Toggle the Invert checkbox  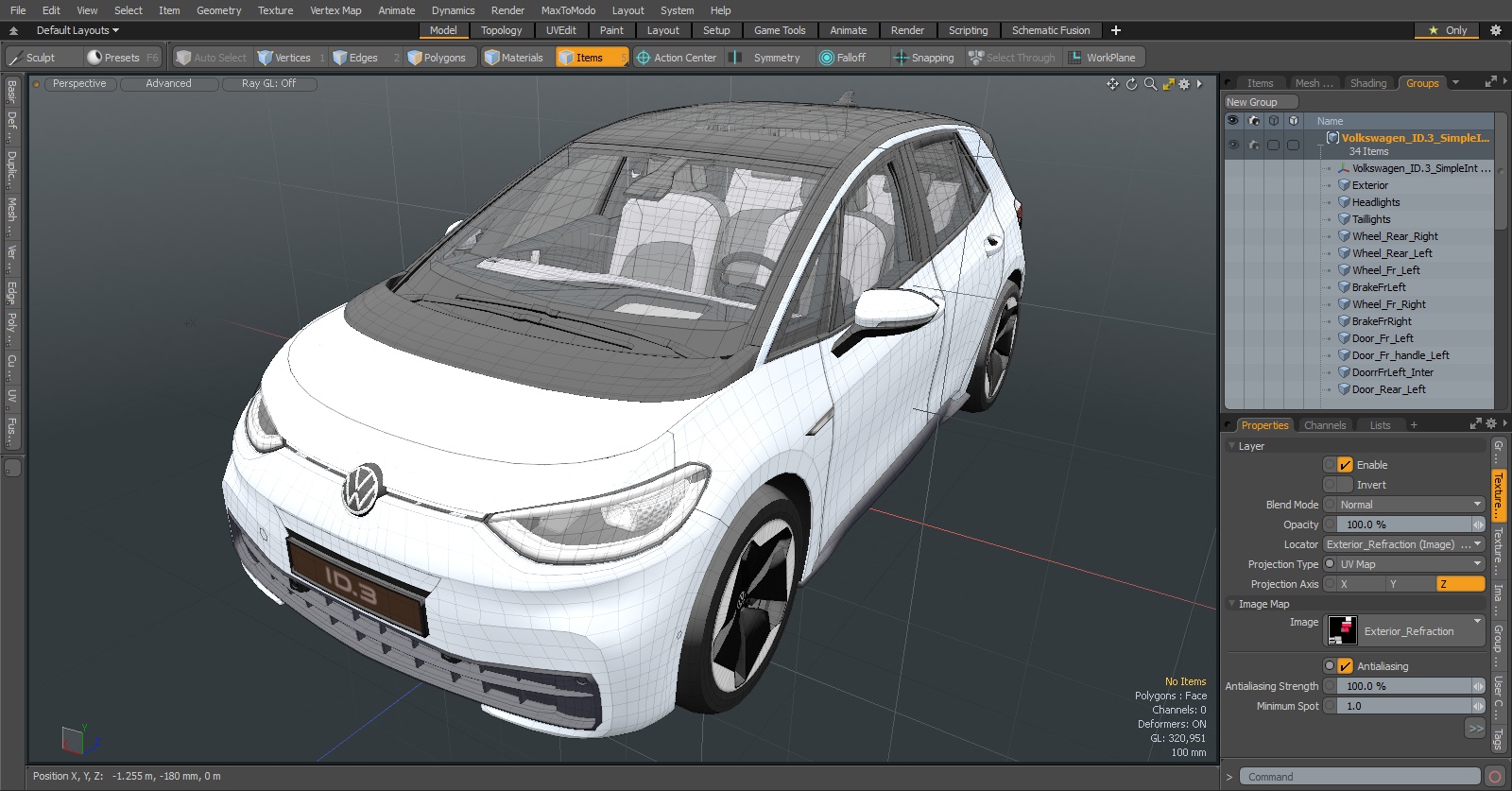(1345, 485)
